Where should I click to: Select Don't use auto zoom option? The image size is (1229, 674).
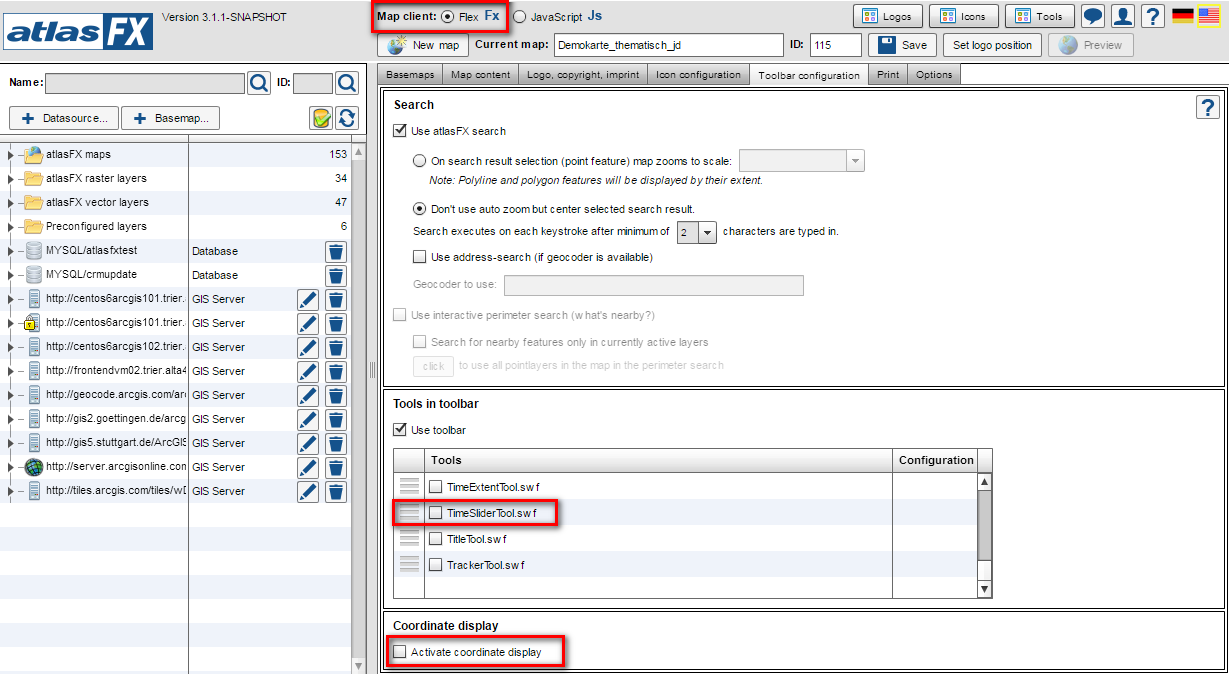420,209
